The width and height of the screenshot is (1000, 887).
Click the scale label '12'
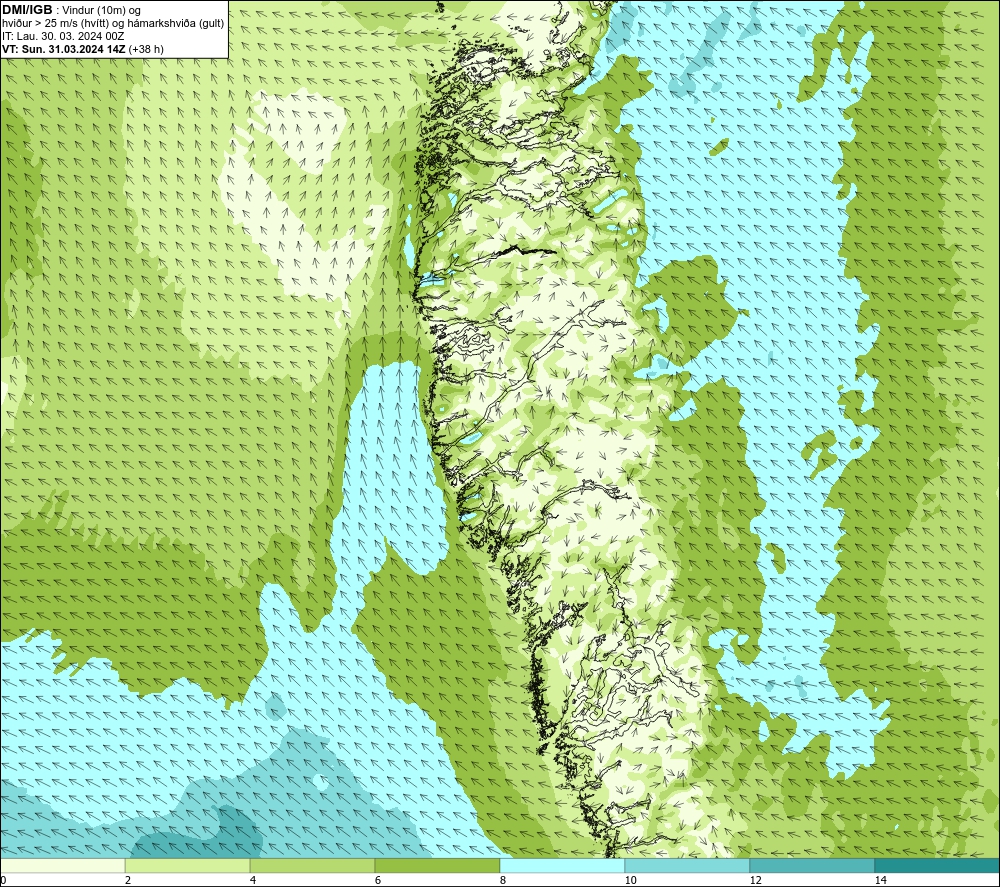pos(755,880)
